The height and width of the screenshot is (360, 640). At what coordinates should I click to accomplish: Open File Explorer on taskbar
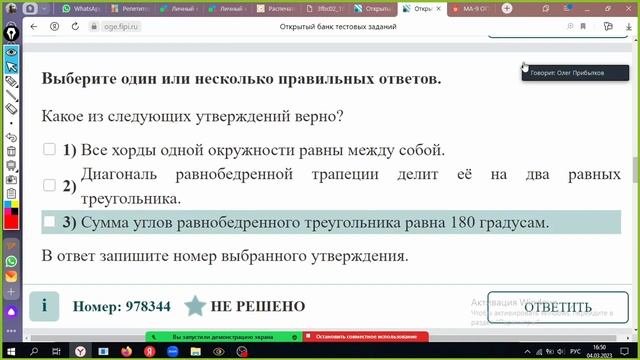[196, 351]
